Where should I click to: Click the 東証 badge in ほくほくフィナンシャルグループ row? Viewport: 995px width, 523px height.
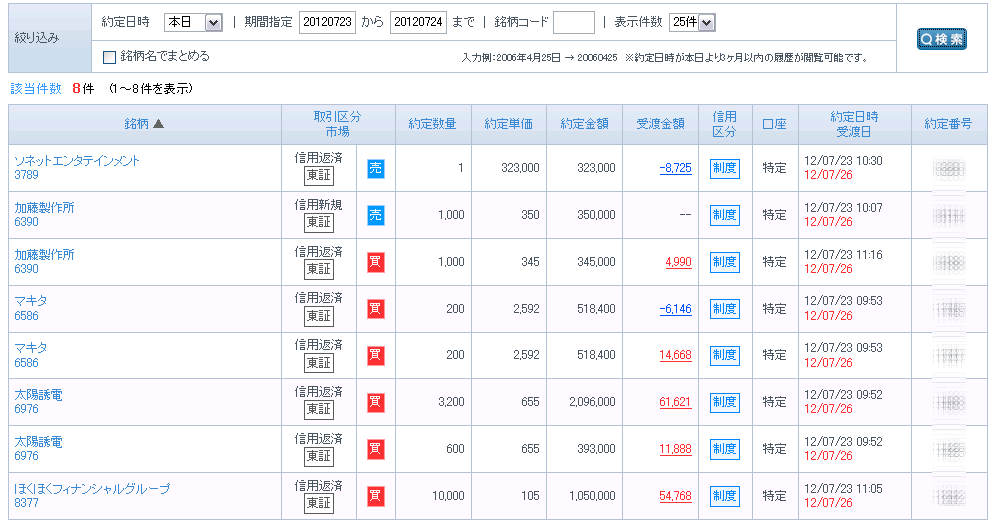[319, 503]
